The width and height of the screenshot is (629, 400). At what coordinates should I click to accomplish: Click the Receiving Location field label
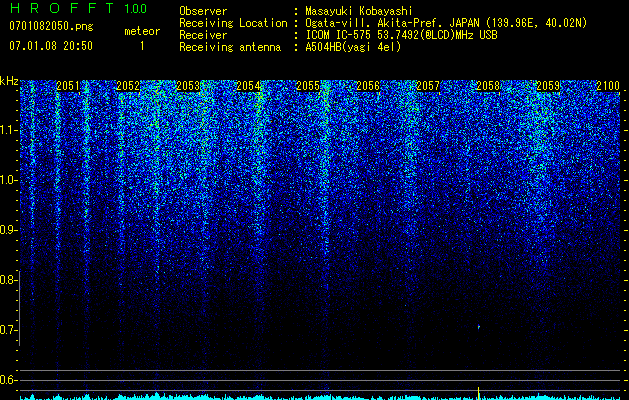point(233,23)
